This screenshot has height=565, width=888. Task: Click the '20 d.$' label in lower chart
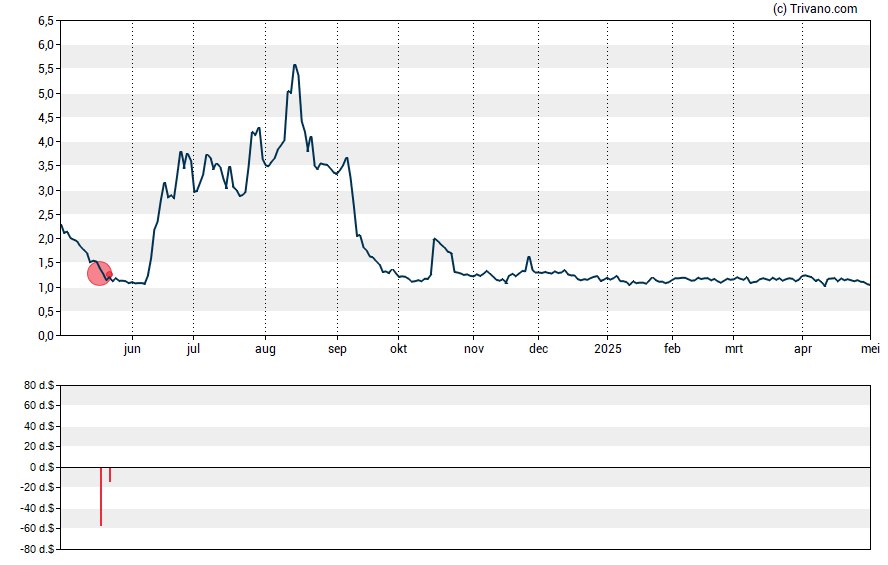pos(39,447)
